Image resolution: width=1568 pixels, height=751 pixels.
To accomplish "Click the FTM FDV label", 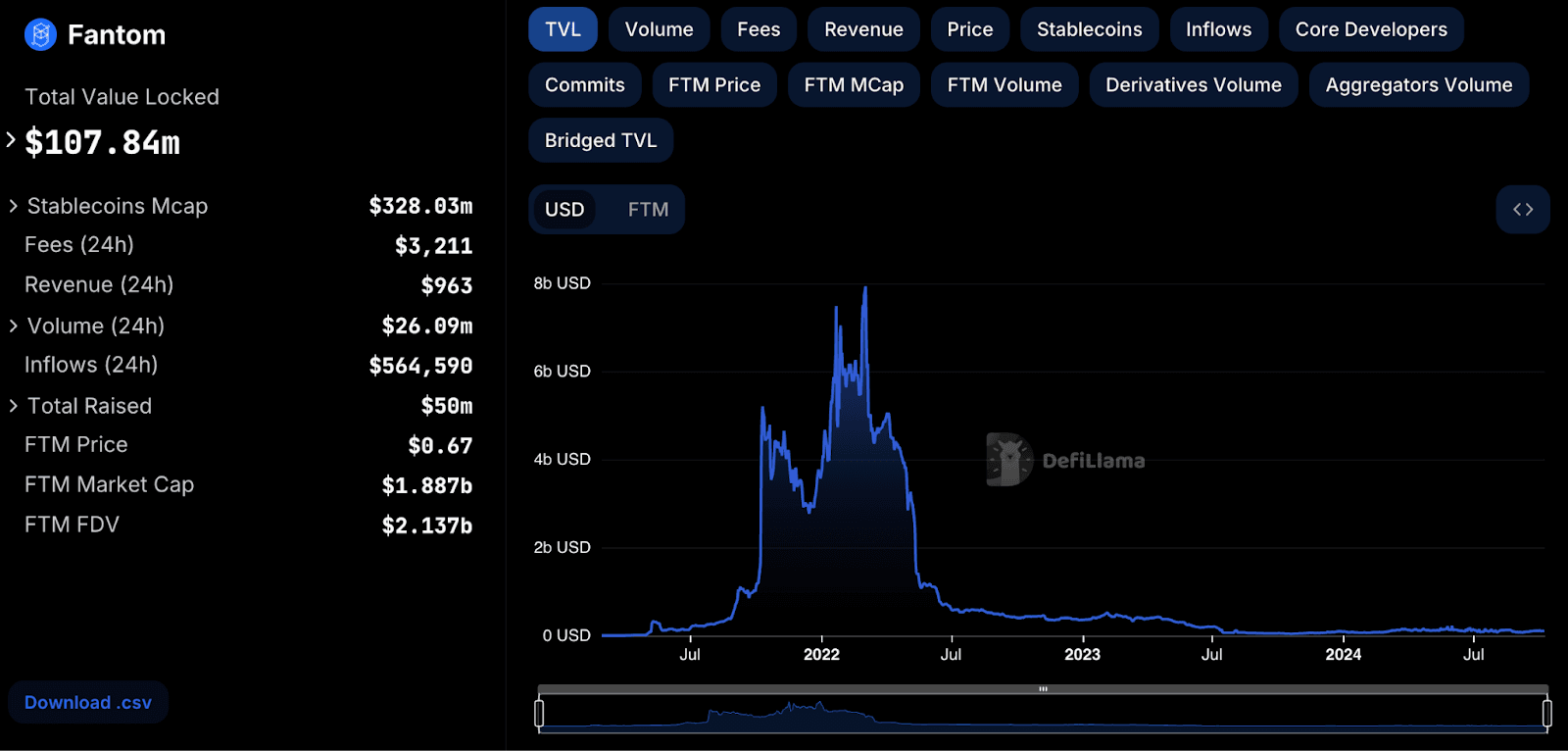I will click(x=72, y=526).
